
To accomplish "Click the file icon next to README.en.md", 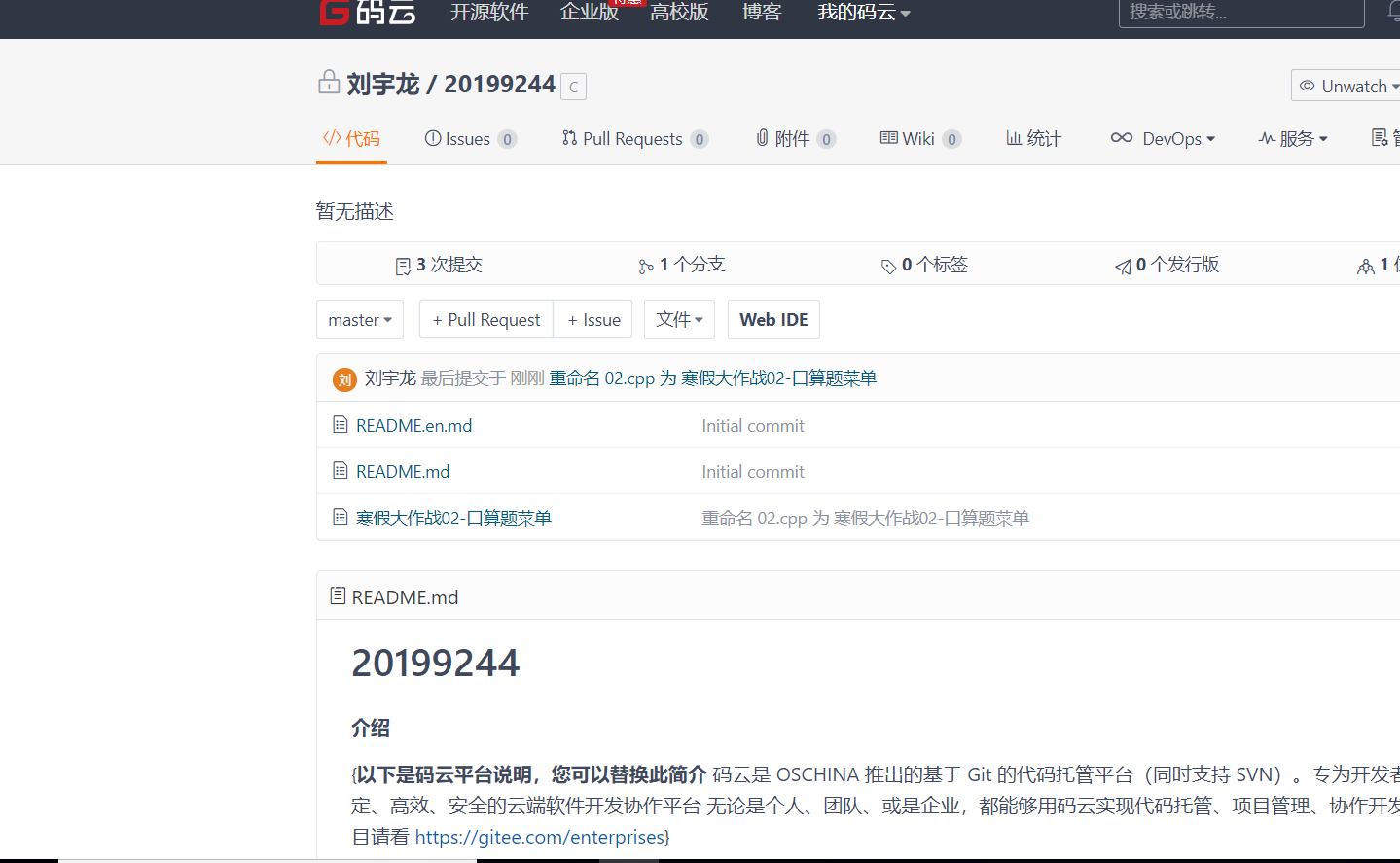I will pyautogui.click(x=341, y=425).
